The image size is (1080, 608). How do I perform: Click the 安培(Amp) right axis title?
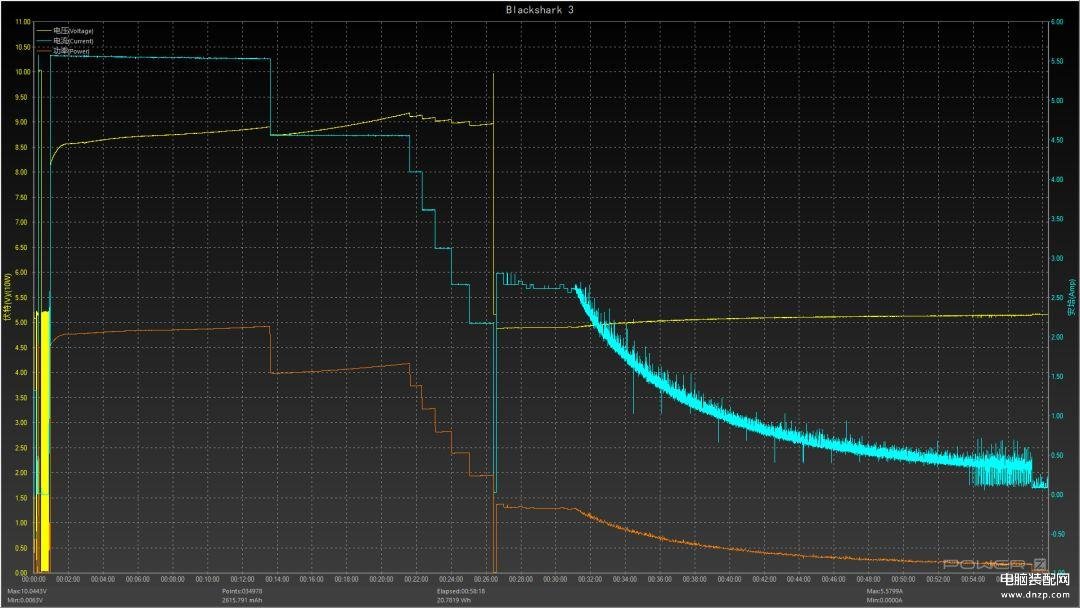point(1072,297)
